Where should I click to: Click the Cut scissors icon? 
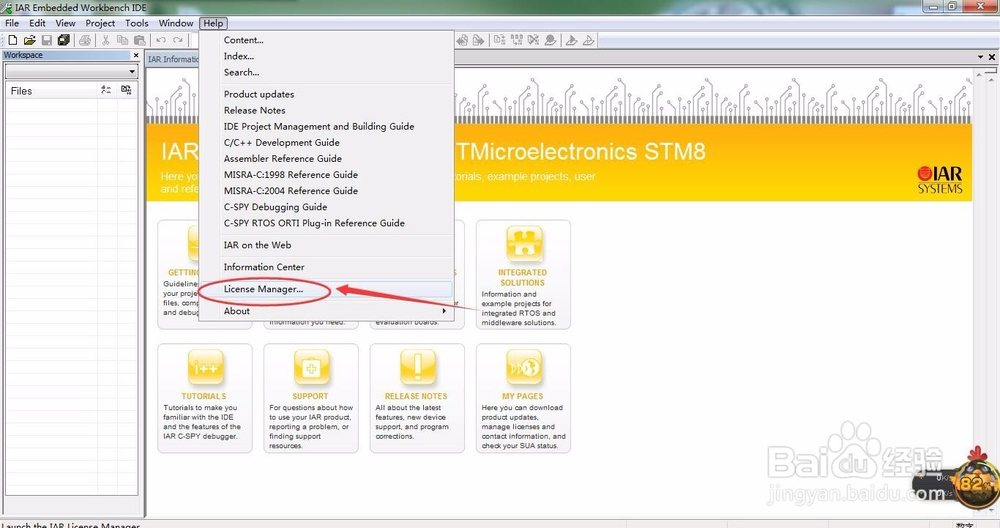[106, 40]
